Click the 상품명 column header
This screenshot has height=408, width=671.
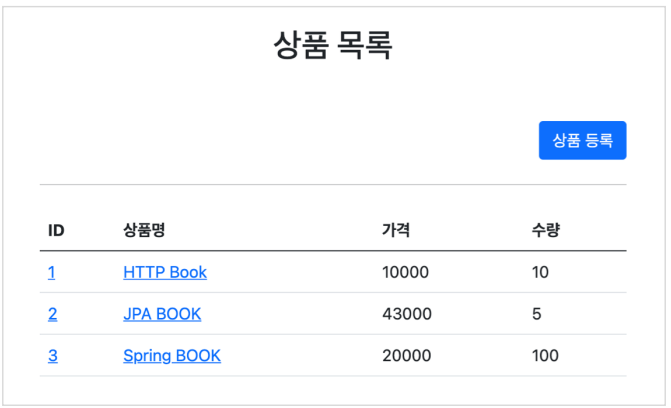click(x=144, y=230)
